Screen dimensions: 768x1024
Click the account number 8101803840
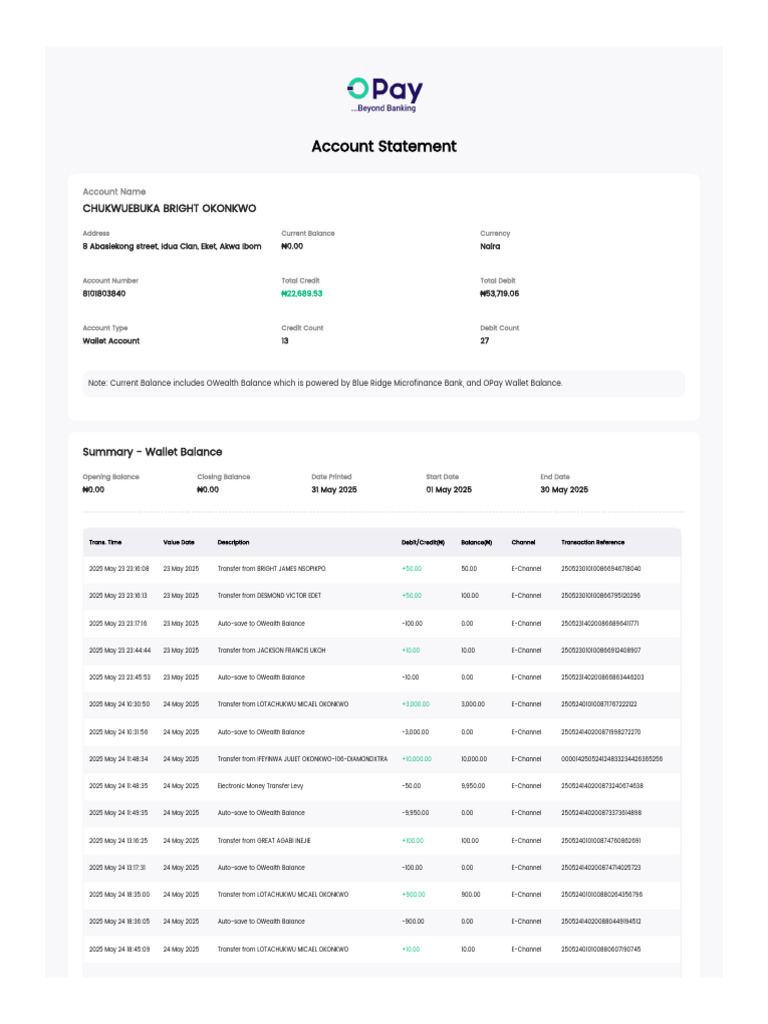coord(104,294)
